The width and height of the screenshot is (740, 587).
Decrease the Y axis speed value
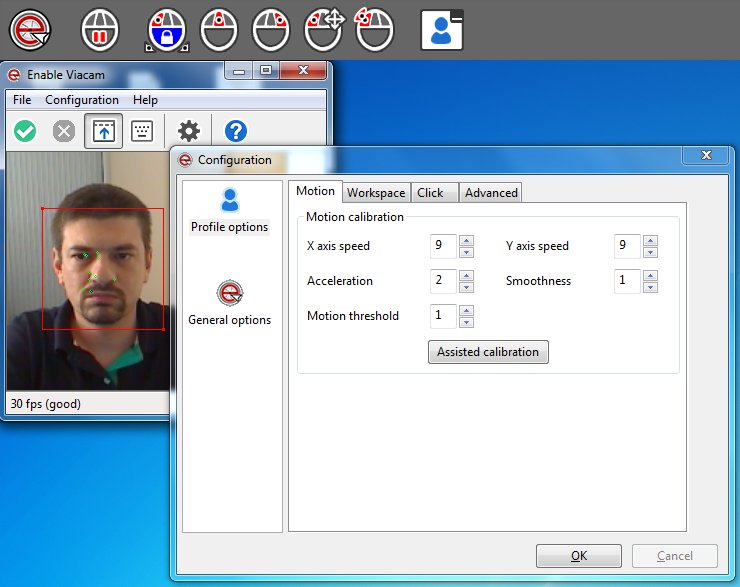tap(650, 252)
